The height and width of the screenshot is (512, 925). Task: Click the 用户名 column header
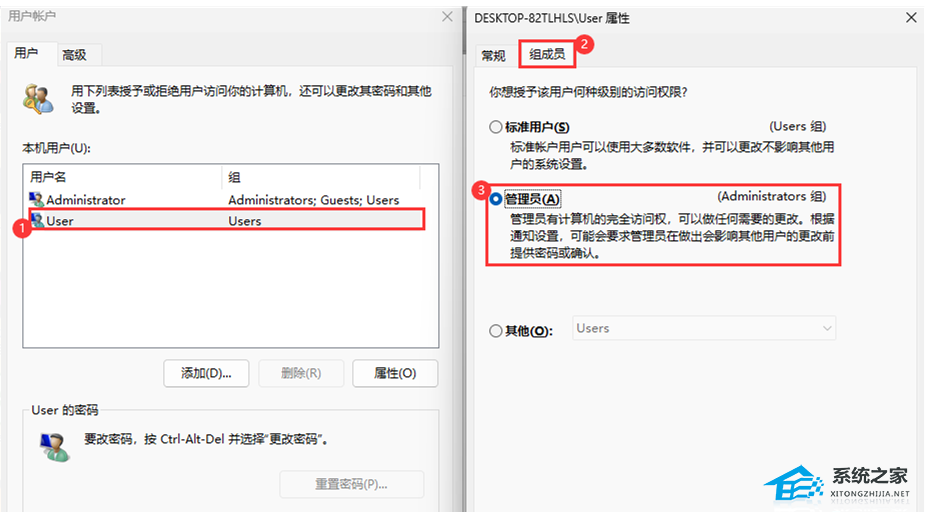click(123, 177)
